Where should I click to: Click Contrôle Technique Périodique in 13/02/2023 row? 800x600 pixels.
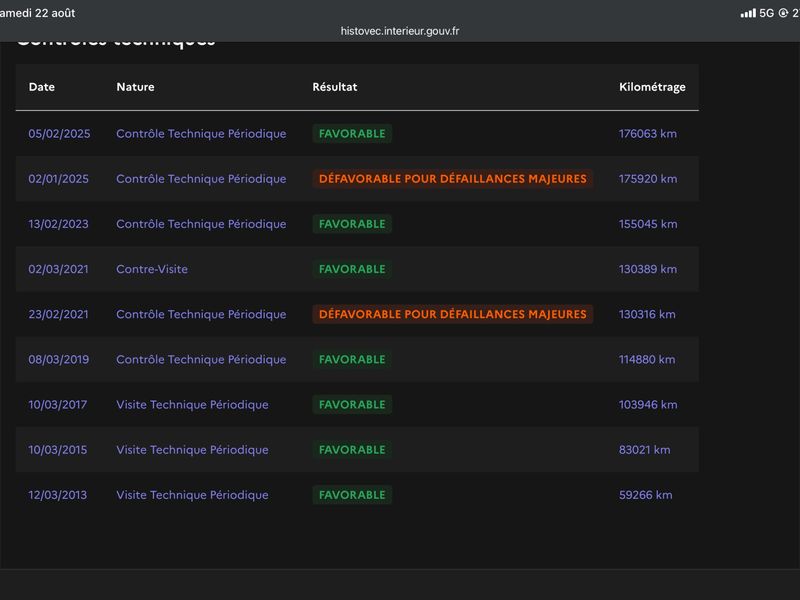[x=201, y=224]
